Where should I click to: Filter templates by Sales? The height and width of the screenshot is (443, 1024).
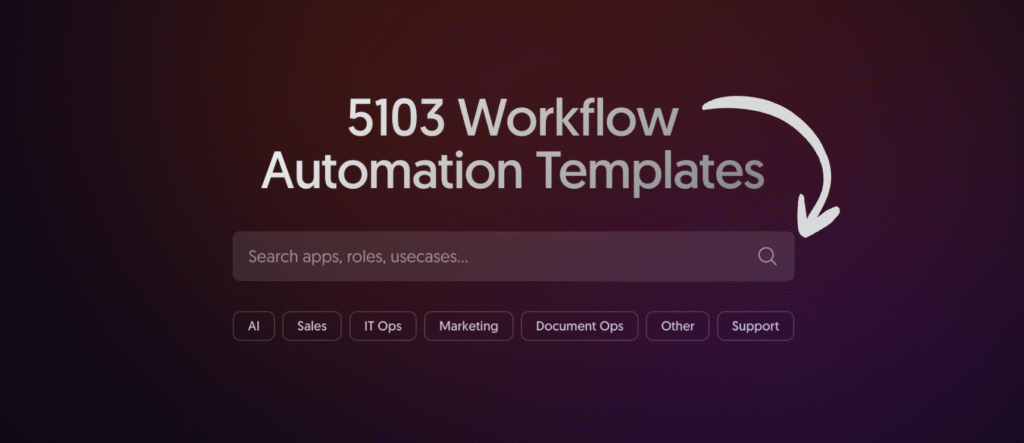click(x=312, y=326)
